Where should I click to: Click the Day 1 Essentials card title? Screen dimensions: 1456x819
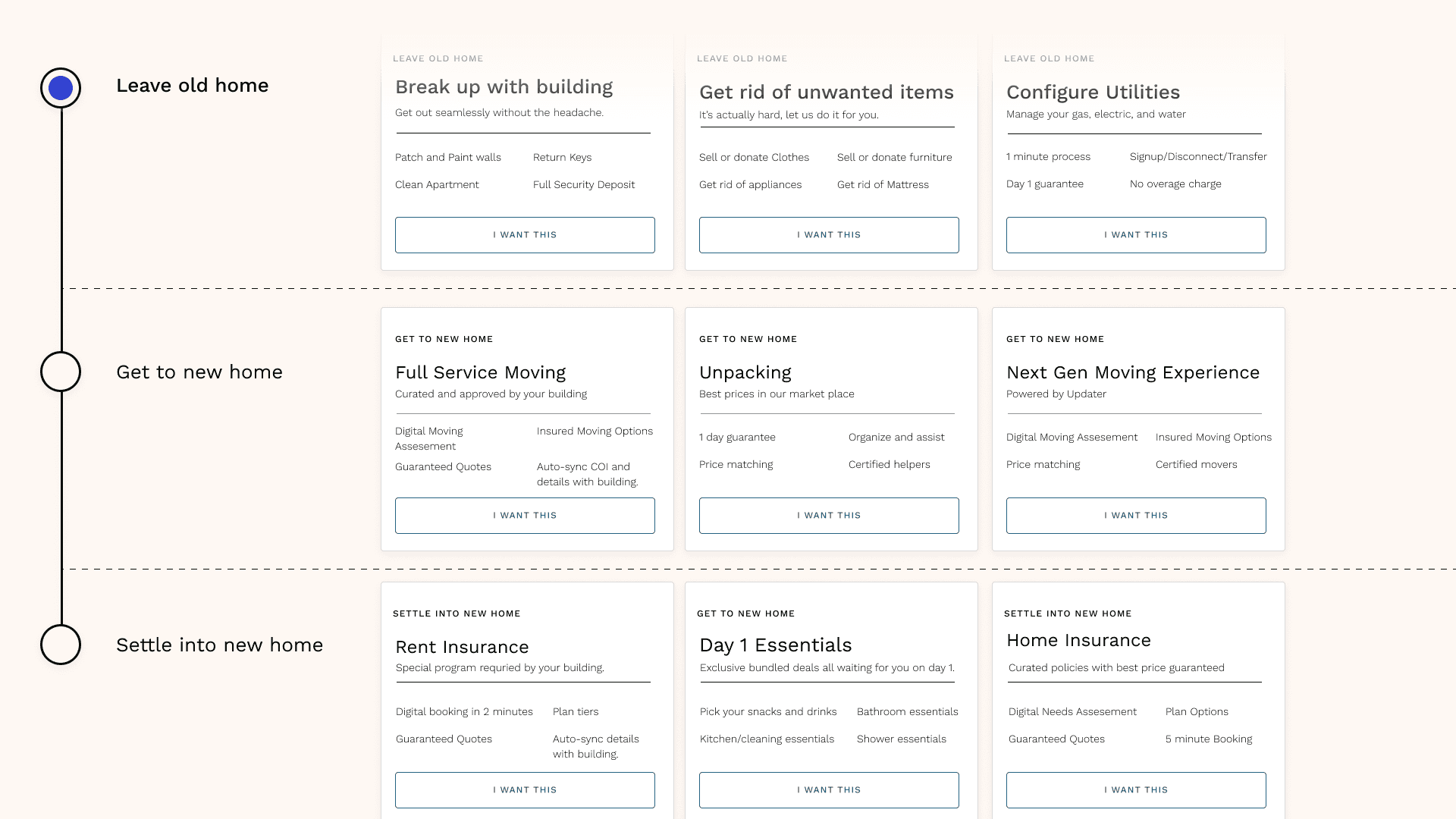click(775, 645)
